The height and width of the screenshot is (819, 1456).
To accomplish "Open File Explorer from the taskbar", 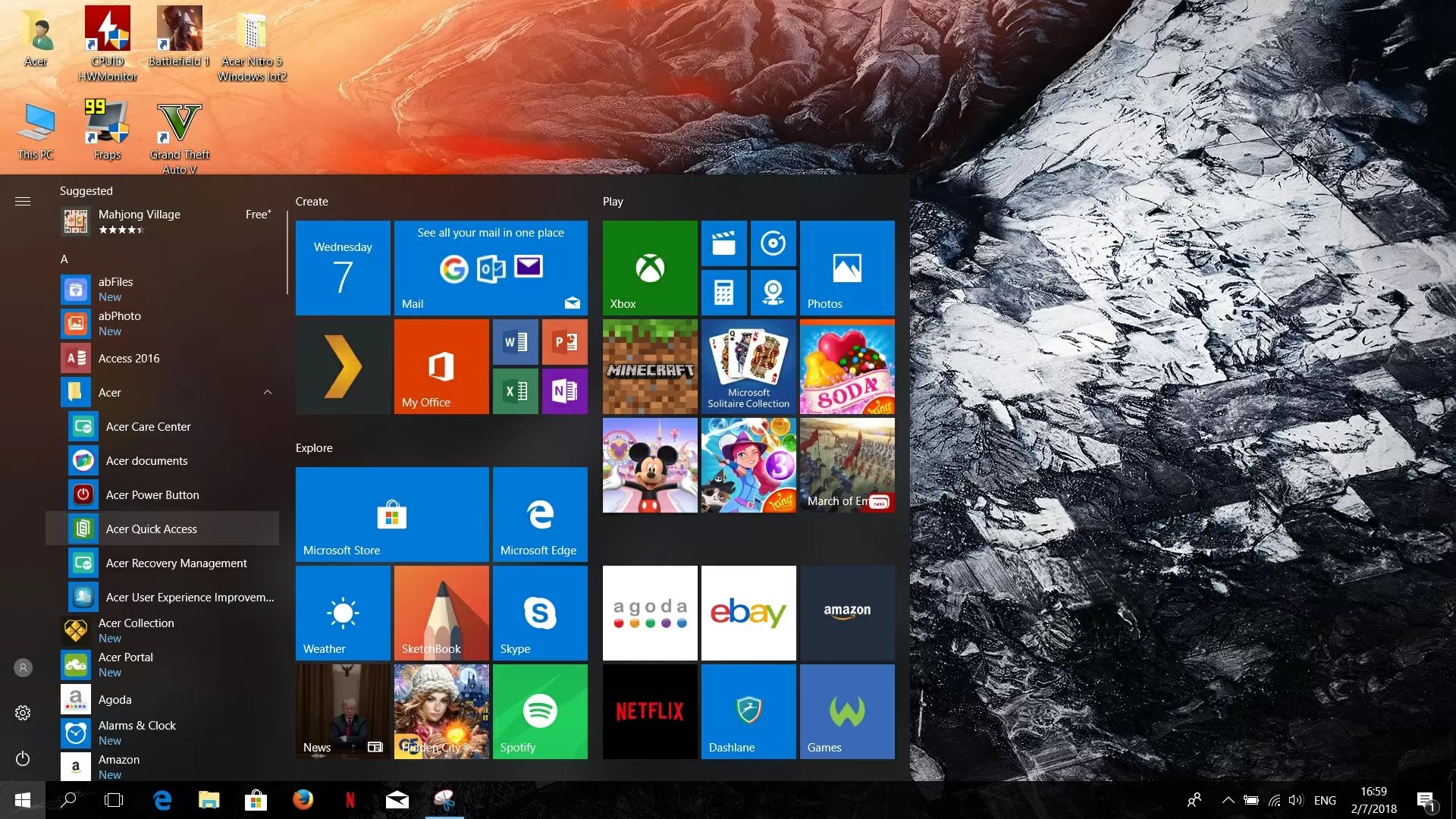I will coord(209,800).
